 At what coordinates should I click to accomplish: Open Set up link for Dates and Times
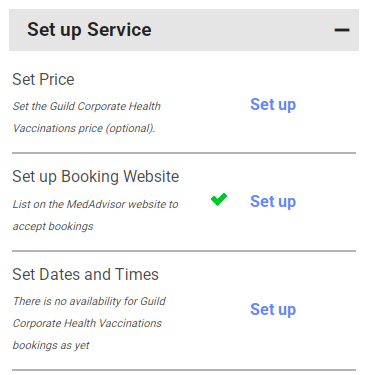273,310
